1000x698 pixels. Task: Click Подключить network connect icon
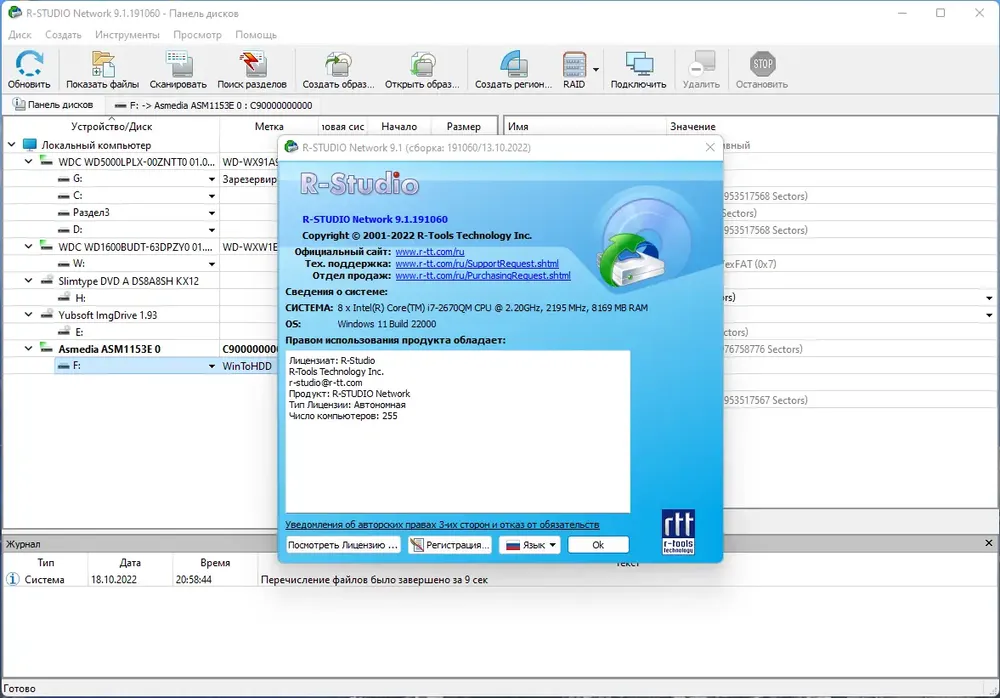click(638, 70)
